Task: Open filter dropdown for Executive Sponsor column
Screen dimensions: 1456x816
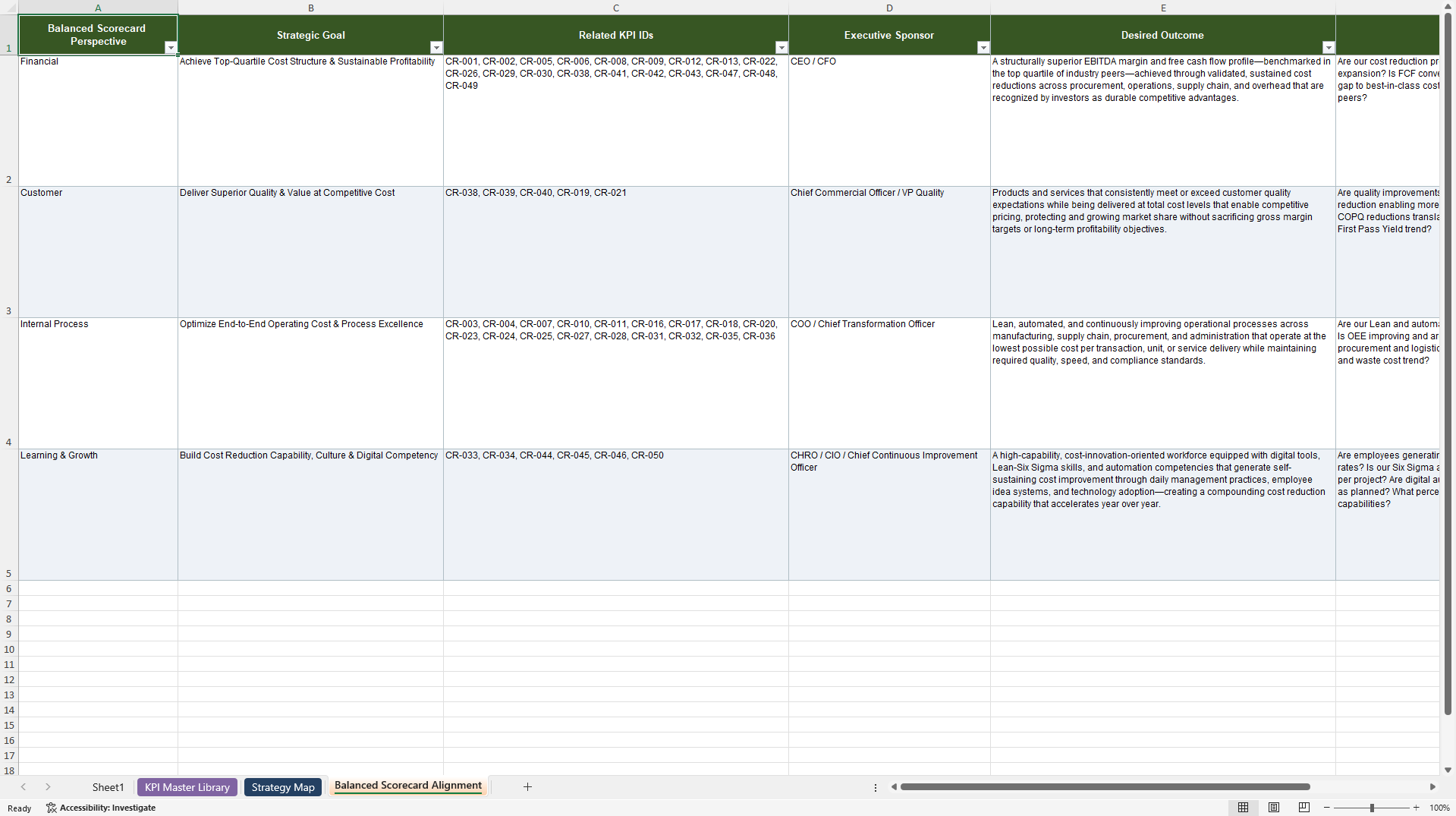Action: point(983,48)
